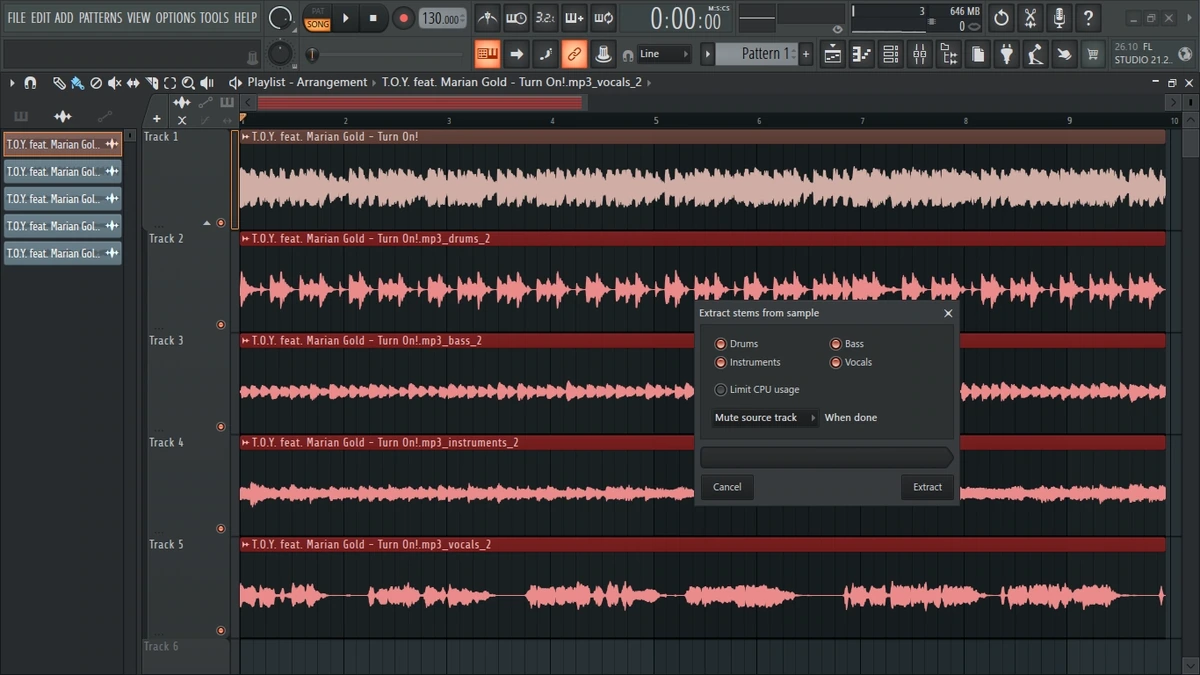Open the Line snap dropdown
The width and height of the screenshot is (1200, 675).
[x=664, y=54]
